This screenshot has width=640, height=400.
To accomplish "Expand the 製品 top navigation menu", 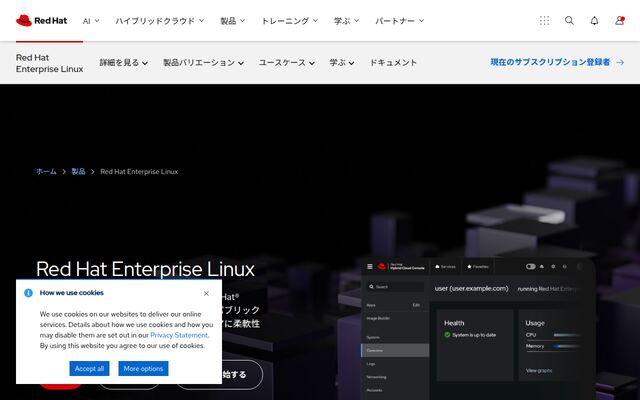I will click(x=232, y=21).
